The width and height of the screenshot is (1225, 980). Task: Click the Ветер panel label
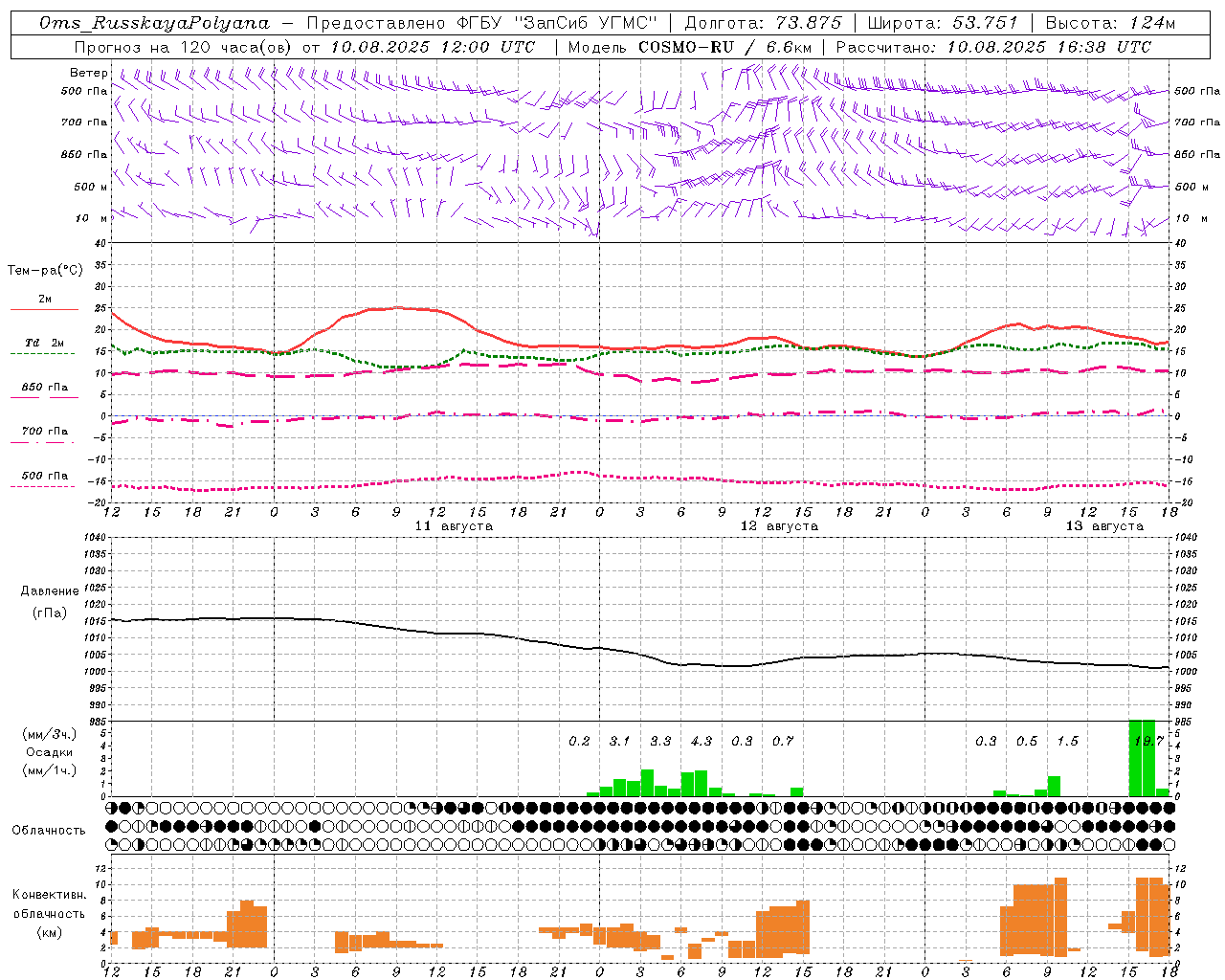click(x=89, y=73)
